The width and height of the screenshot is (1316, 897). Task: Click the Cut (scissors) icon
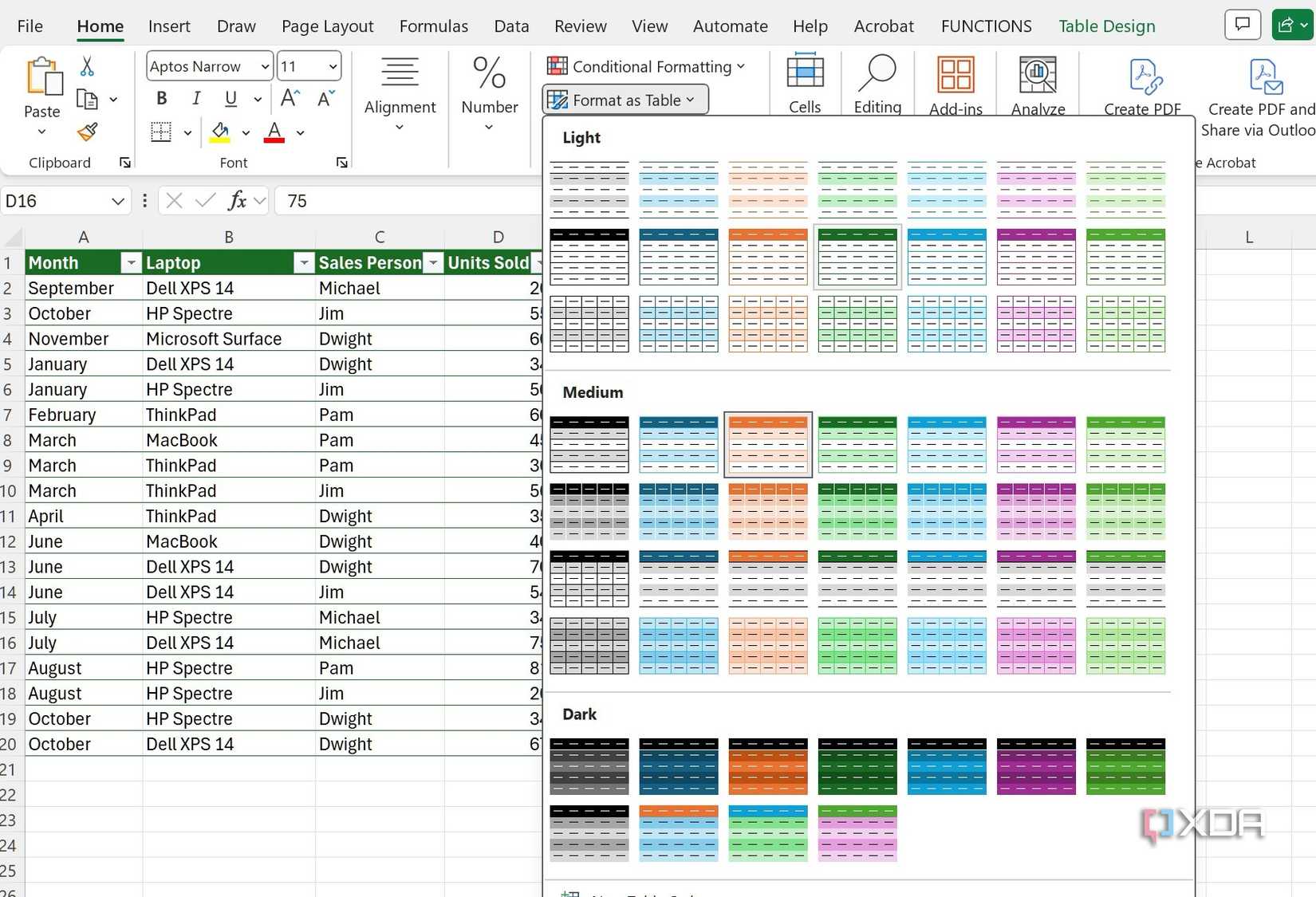(87, 65)
